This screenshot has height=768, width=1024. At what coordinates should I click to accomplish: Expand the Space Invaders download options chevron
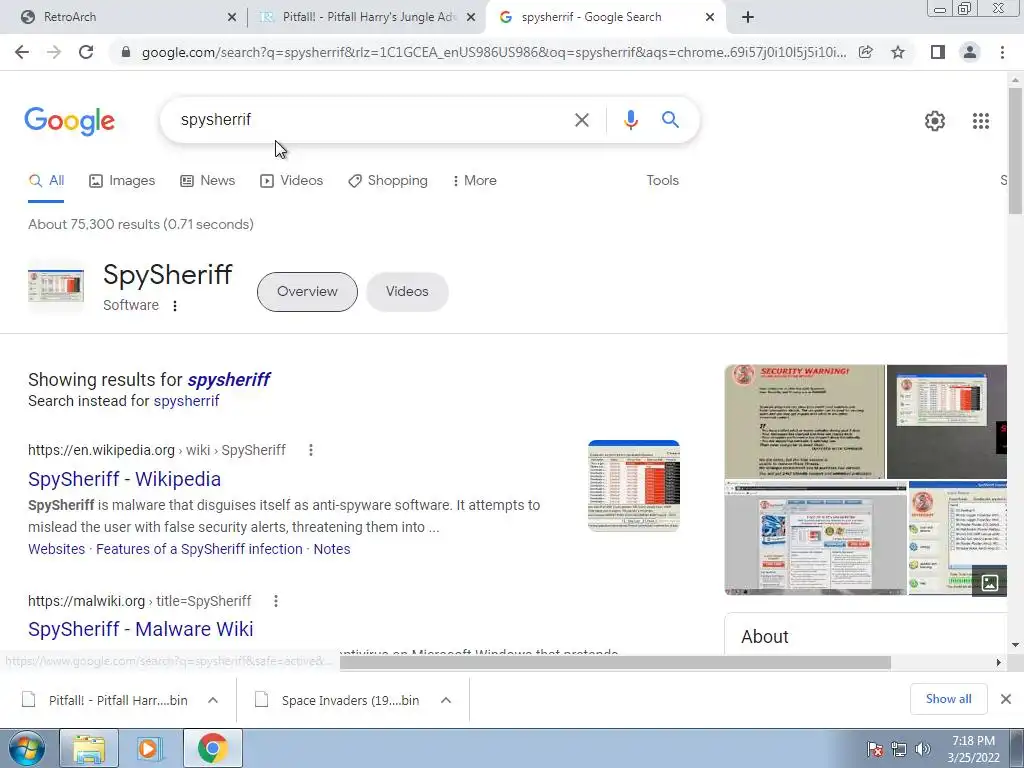[446, 700]
